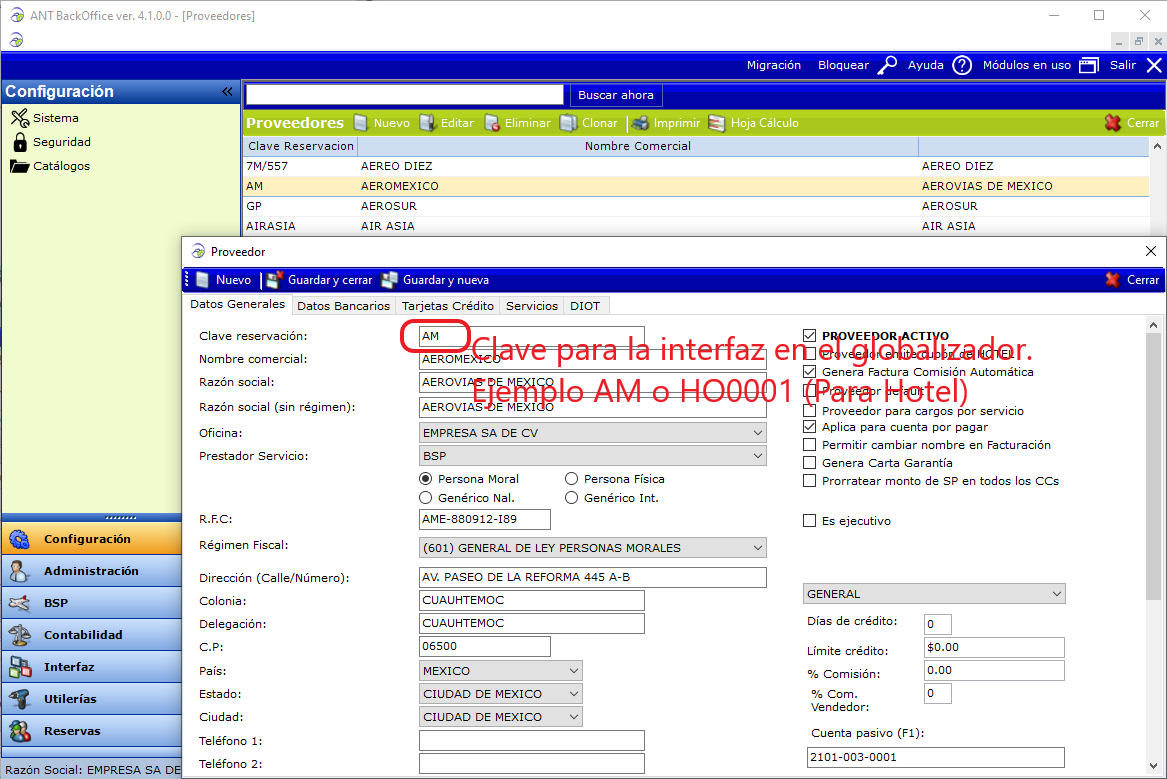Image resolution: width=1167 pixels, height=779 pixels.
Task: Open Módulos en uso icon
Action: [x=1089, y=65]
